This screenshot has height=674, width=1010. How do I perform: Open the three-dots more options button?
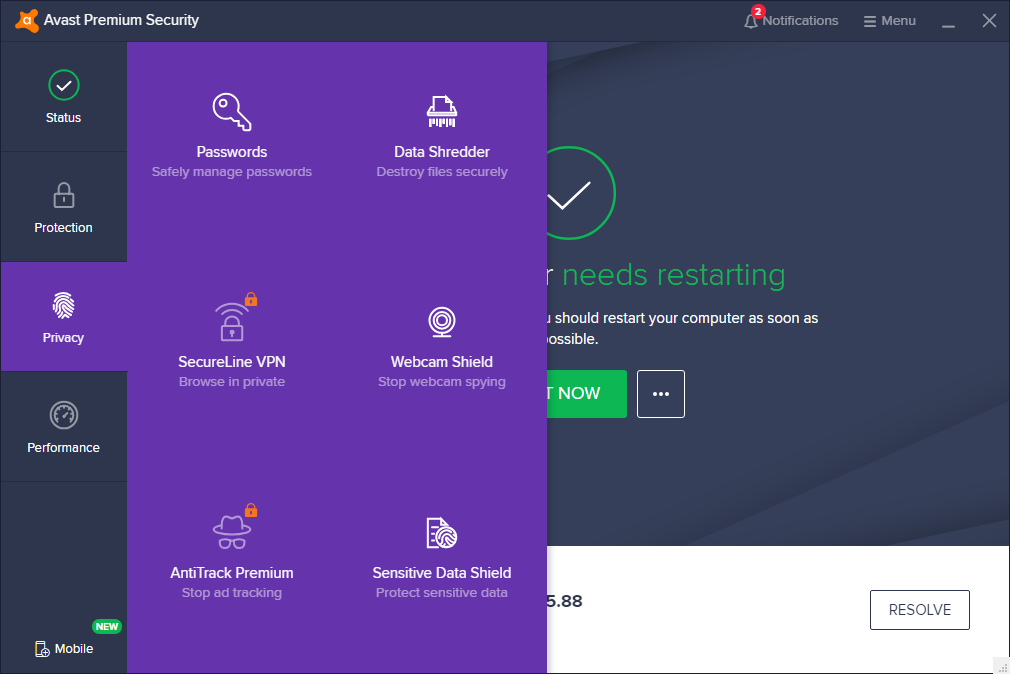point(661,394)
